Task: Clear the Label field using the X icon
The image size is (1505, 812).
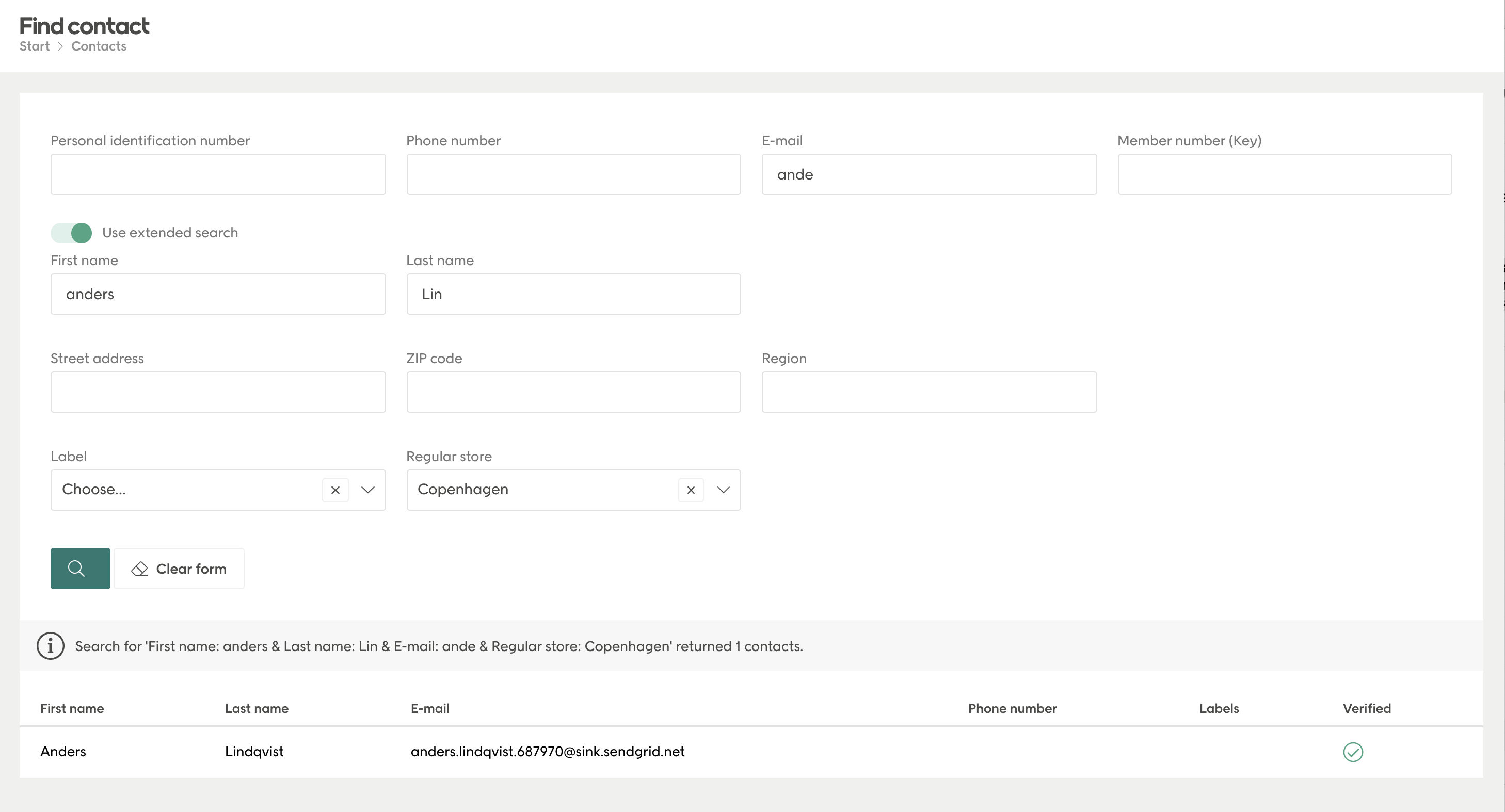Action: coord(335,490)
